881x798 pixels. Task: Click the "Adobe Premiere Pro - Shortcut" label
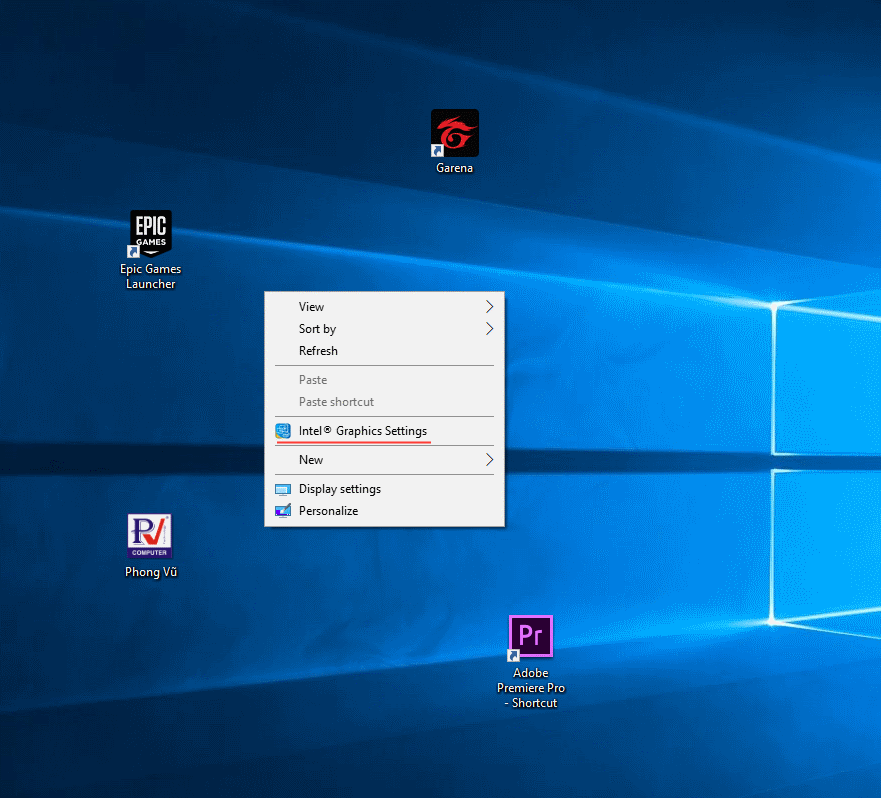pyautogui.click(x=531, y=688)
